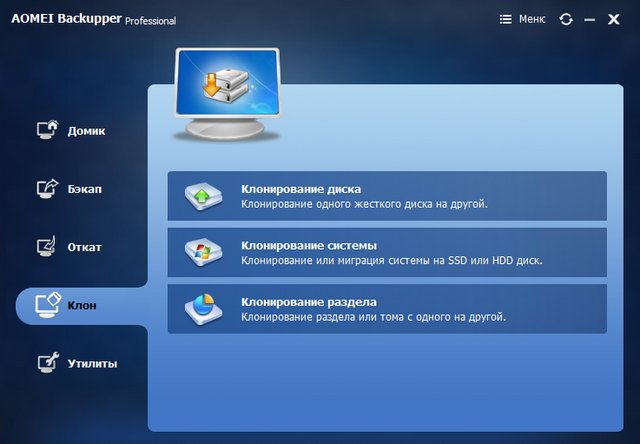Select the Утилиты tab label
Image resolution: width=640 pixels, height=444 pixels.
click(x=92, y=364)
